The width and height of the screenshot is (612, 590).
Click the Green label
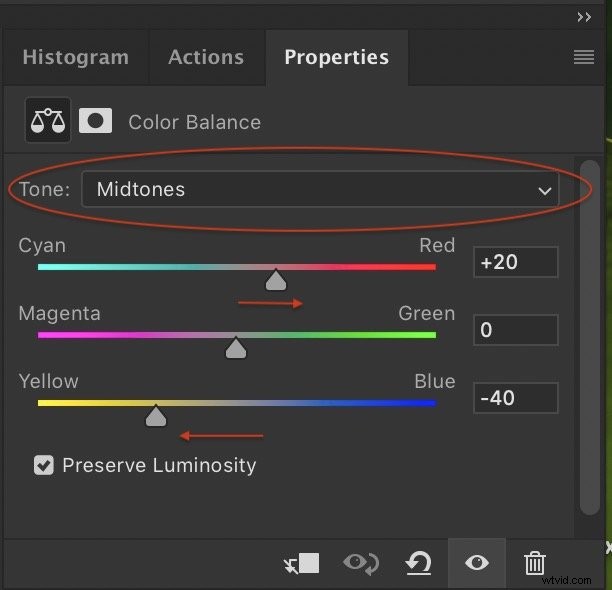tap(427, 313)
